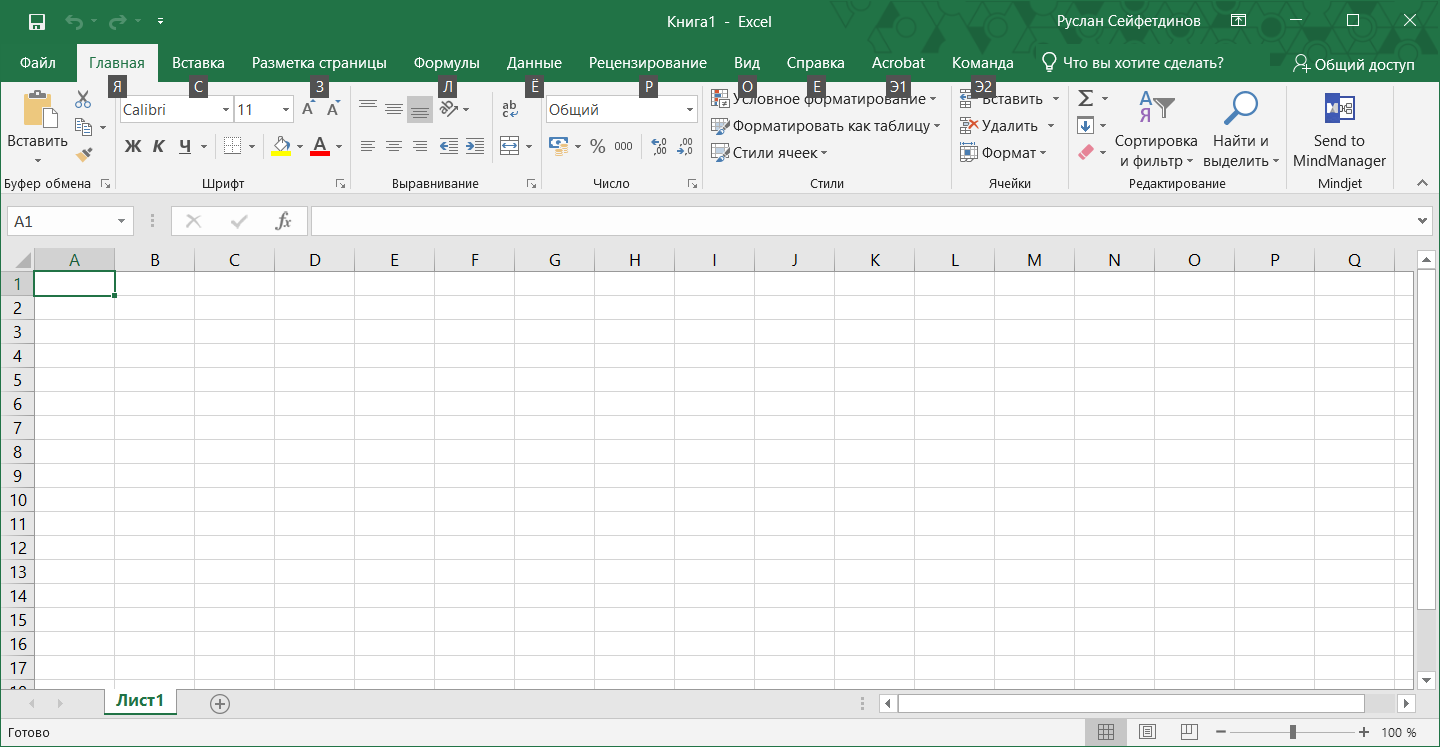Switch to Page Layout view in status bar

(1148, 732)
